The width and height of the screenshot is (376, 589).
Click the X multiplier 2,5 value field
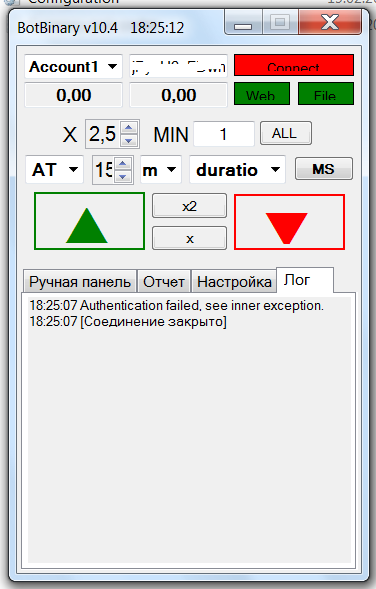pos(103,134)
